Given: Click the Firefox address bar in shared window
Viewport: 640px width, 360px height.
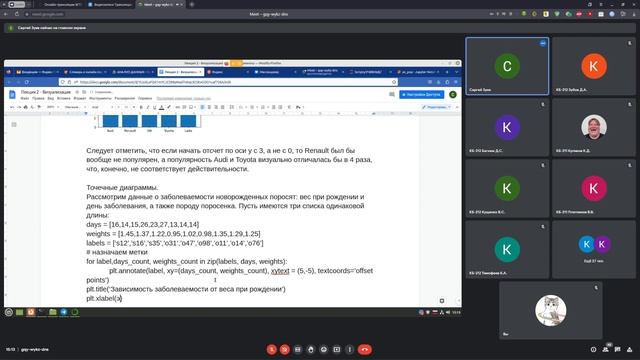Looking at the screenshot, I should (x=228, y=82).
